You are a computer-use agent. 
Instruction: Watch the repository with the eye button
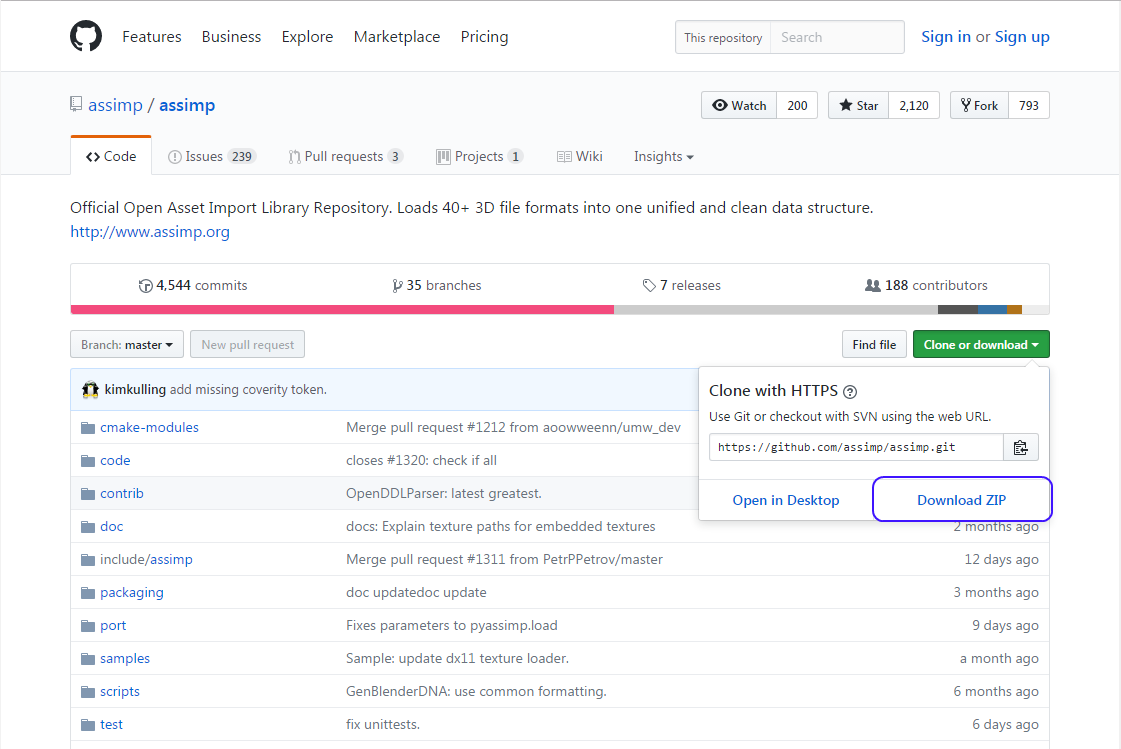pos(739,105)
